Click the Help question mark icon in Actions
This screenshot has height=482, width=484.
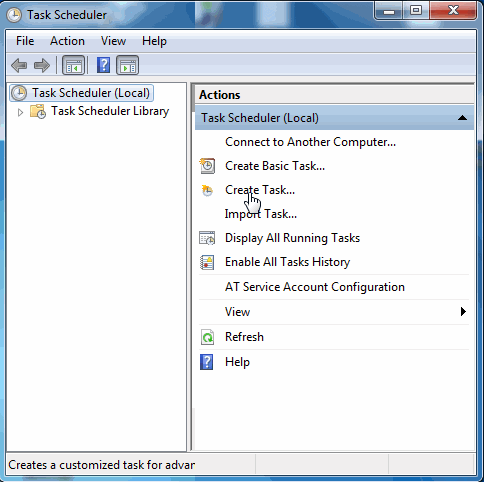point(206,362)
